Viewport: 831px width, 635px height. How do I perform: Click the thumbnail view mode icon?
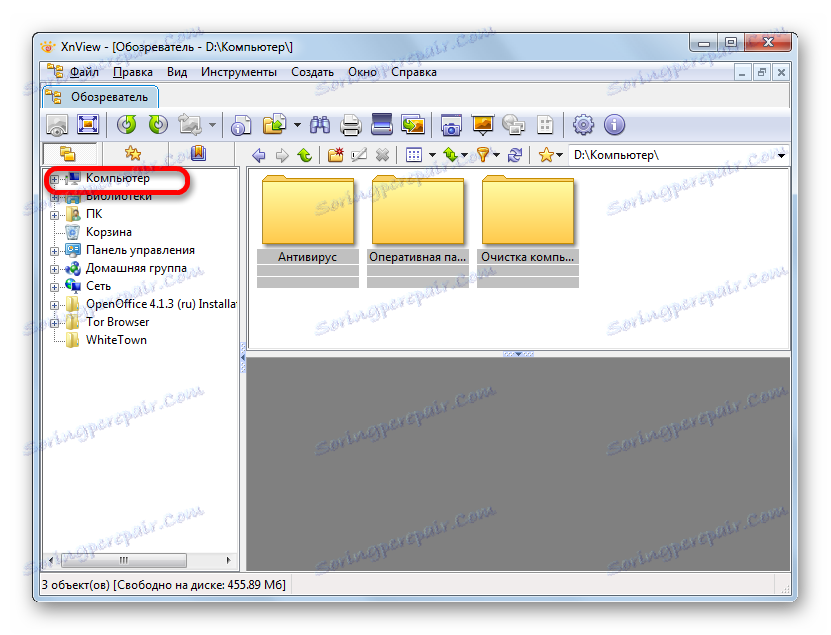pyautogui.click(x=414, y=155)
